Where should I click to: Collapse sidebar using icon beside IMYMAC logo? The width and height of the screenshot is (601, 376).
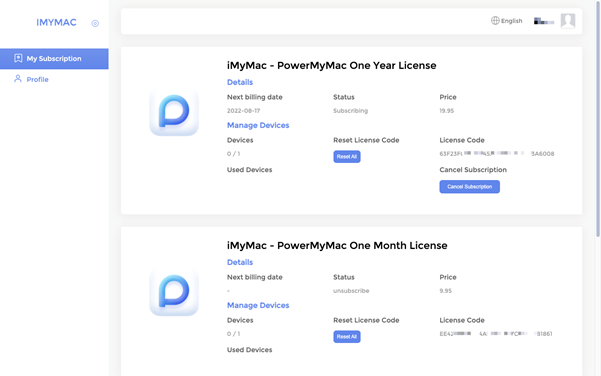95,23
